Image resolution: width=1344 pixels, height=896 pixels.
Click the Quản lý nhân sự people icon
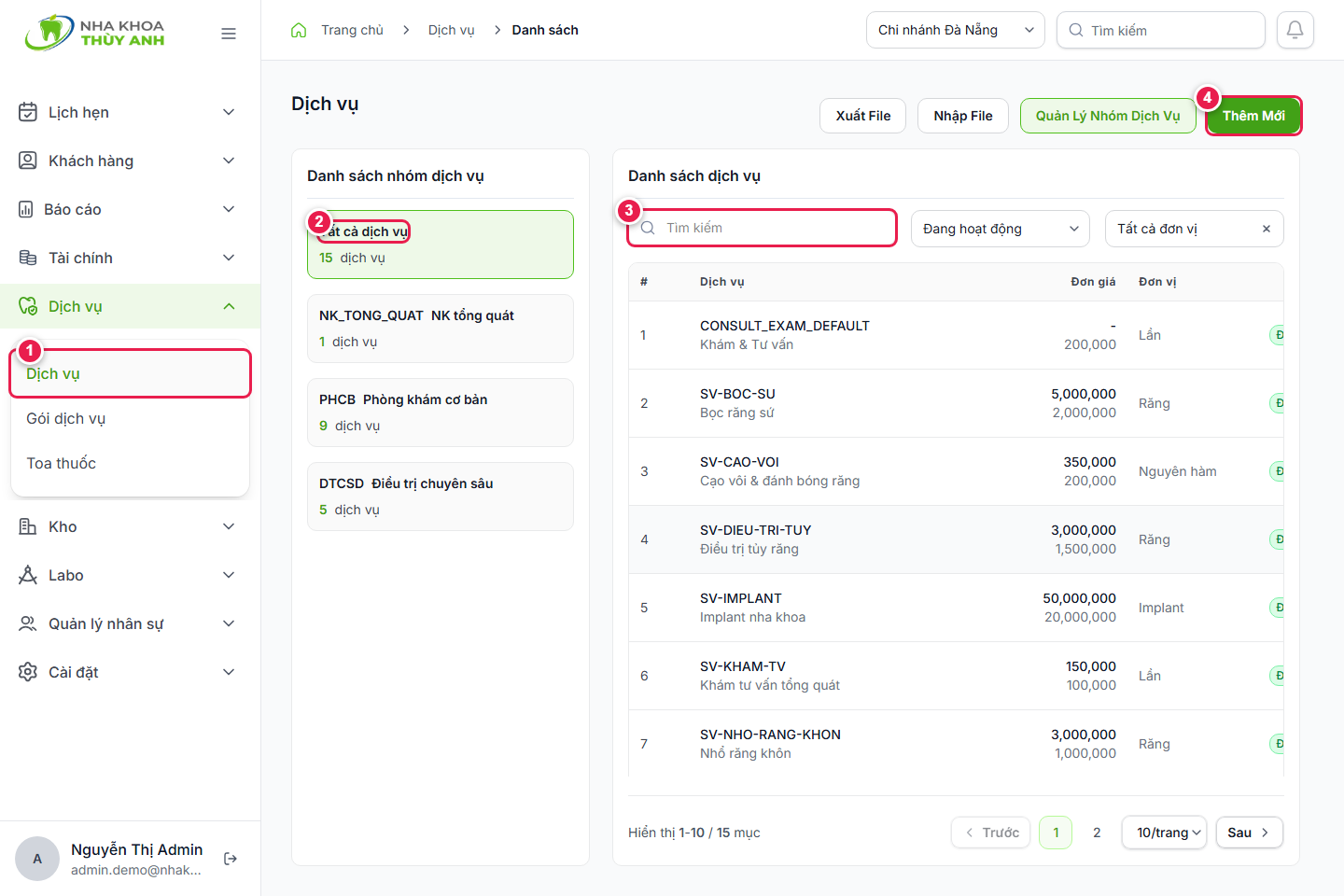28,623
